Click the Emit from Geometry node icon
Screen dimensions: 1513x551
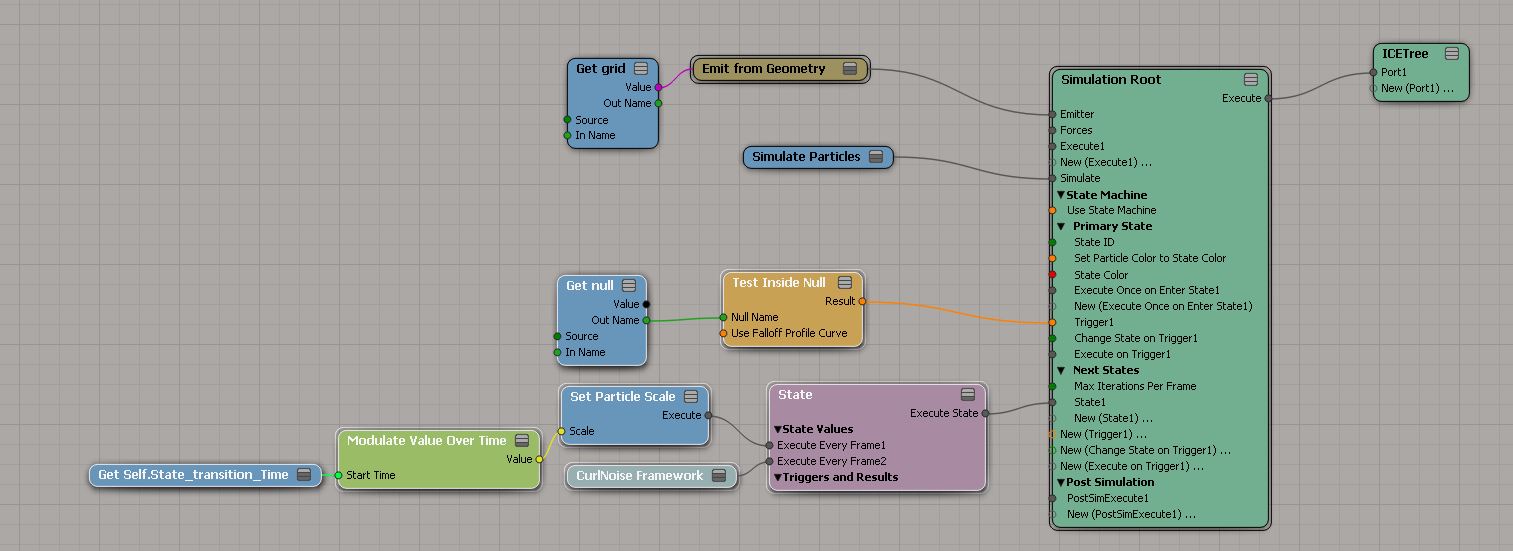tap(849, 69)
